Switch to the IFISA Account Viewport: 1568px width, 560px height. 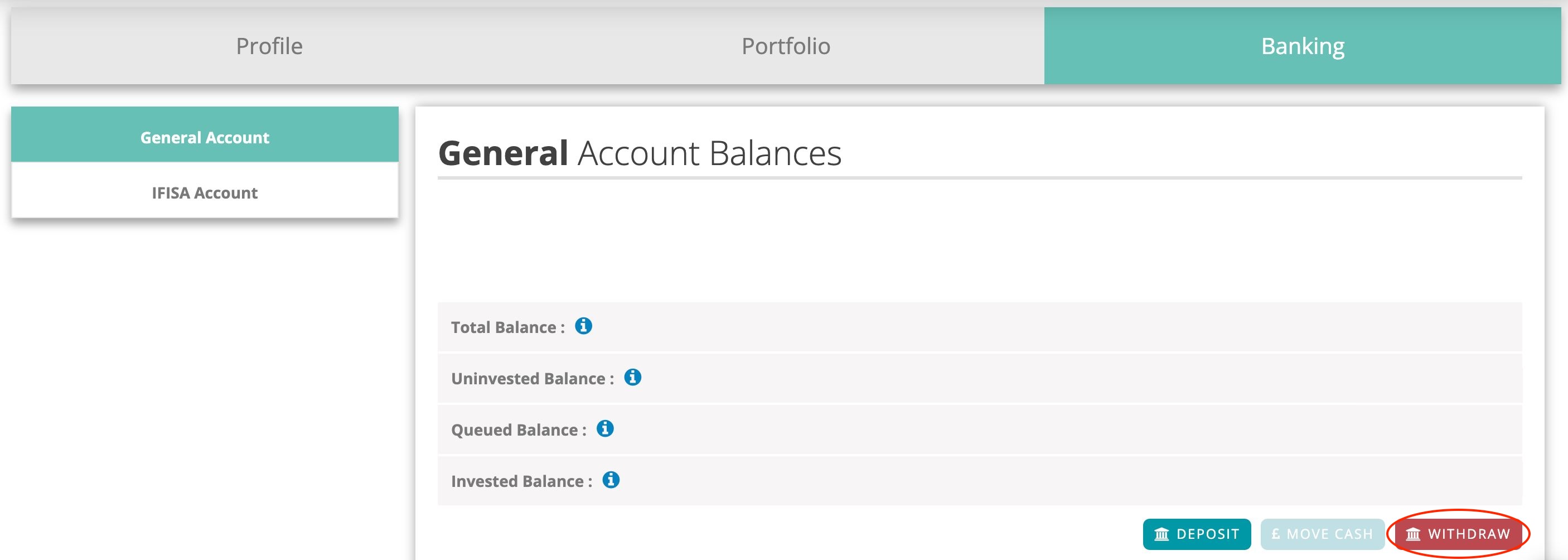pos(205,193)
